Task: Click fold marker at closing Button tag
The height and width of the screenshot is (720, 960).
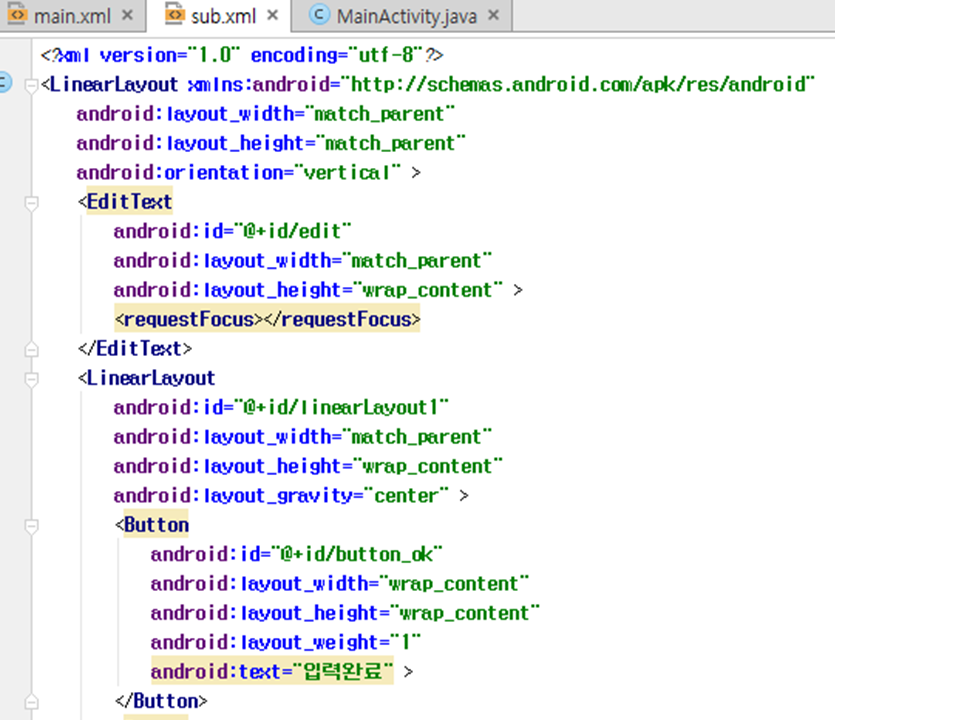Action: 31,701
